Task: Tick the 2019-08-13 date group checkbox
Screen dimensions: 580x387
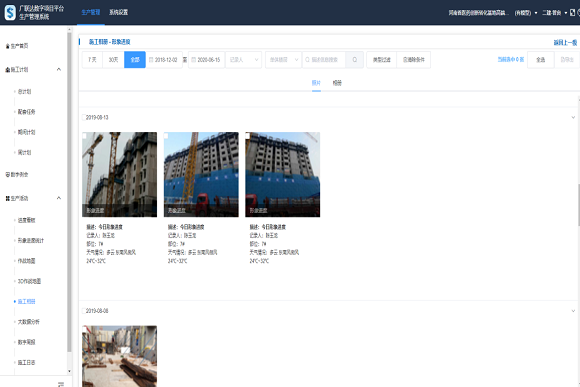Action: (x=84, y=117)
